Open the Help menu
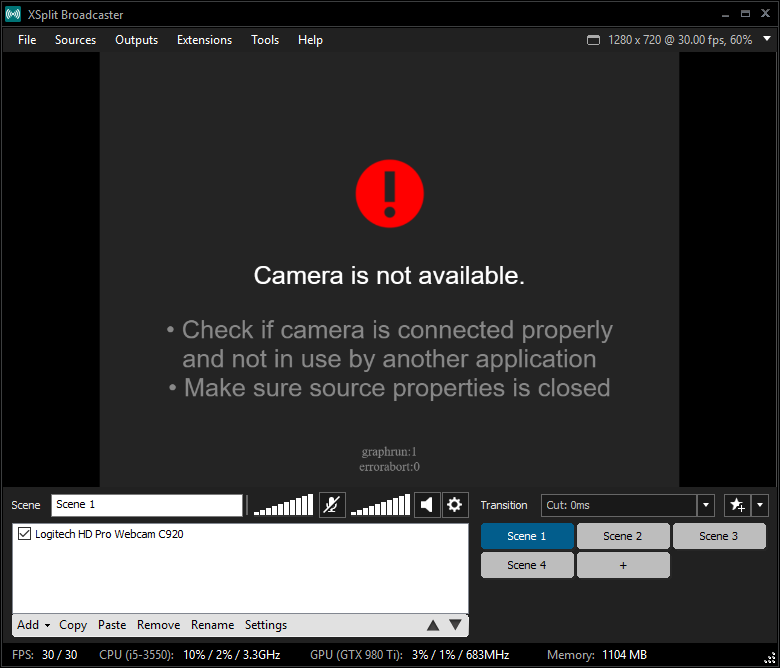The height and width of the screenshot is (668, 780). tap(310, 40)
